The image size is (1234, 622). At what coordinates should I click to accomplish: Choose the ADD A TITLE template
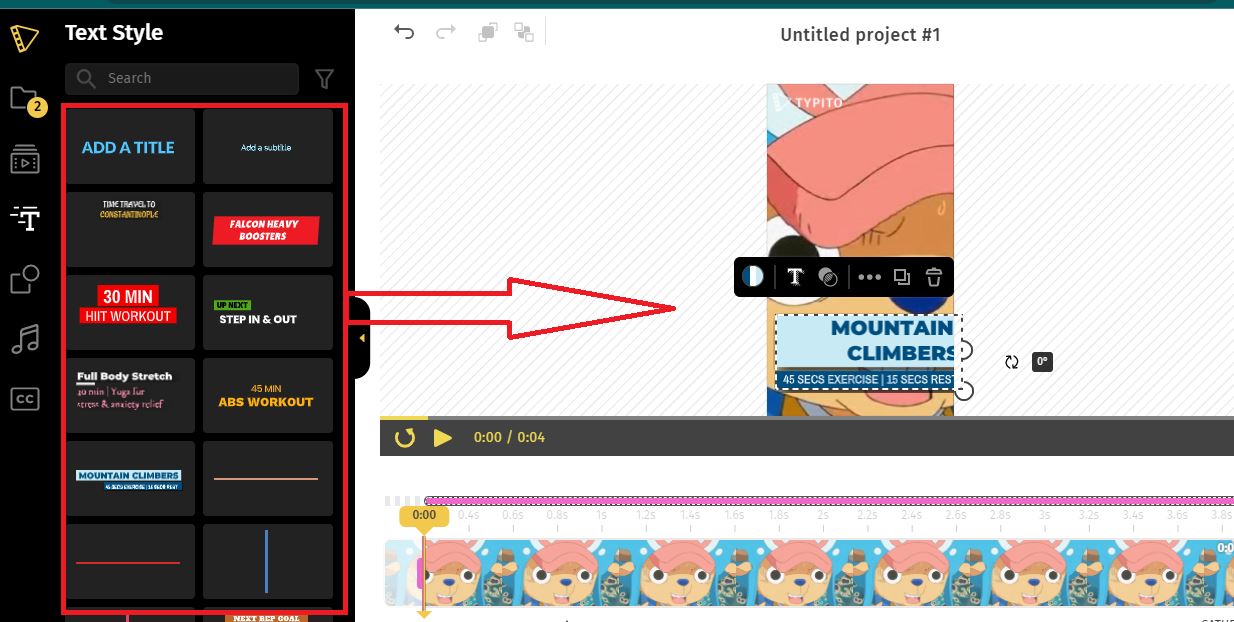[x=130, y=147]
